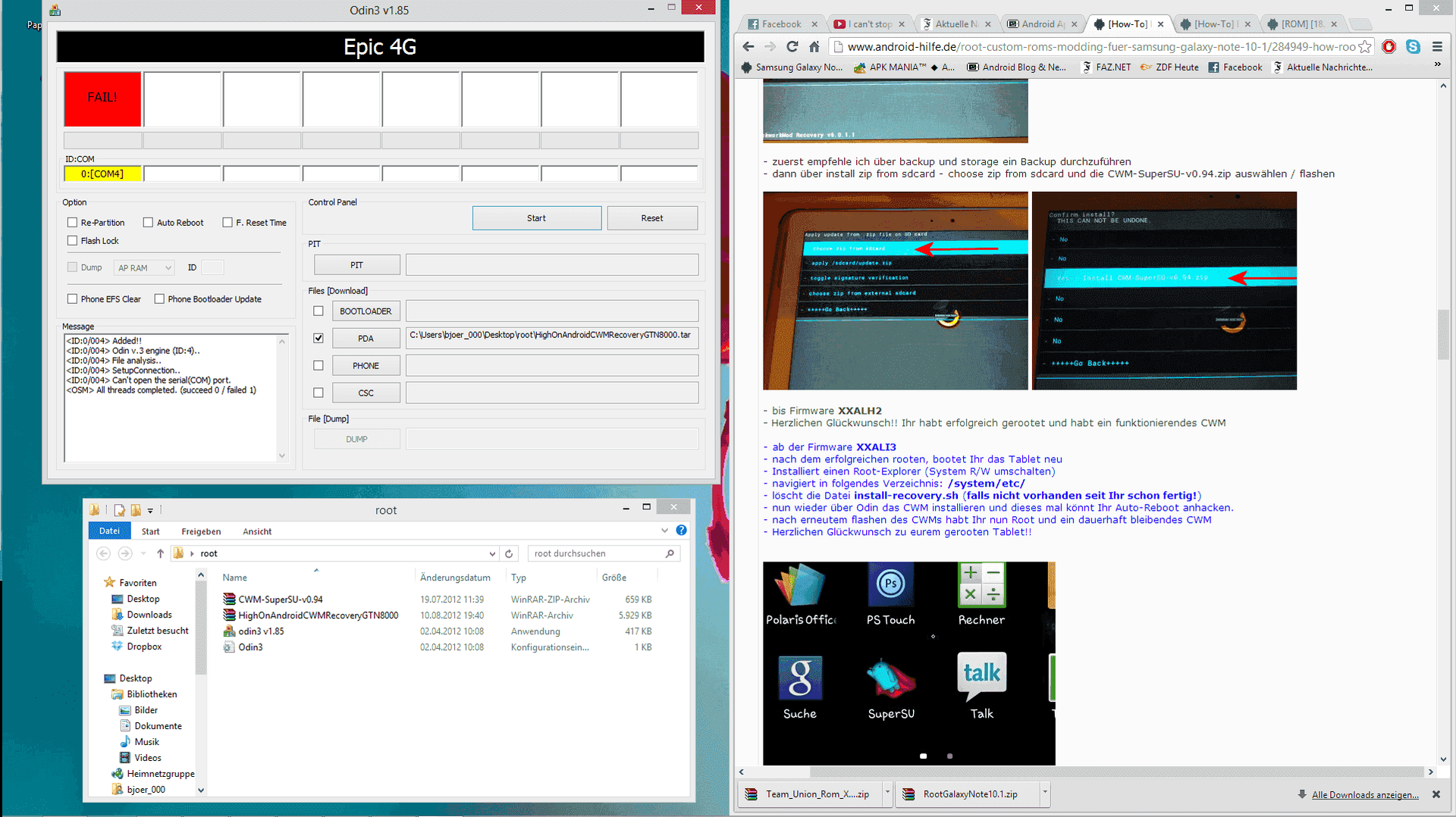Toggle PHONE file checkbox
1456x817 pixels.
[318, 366]
